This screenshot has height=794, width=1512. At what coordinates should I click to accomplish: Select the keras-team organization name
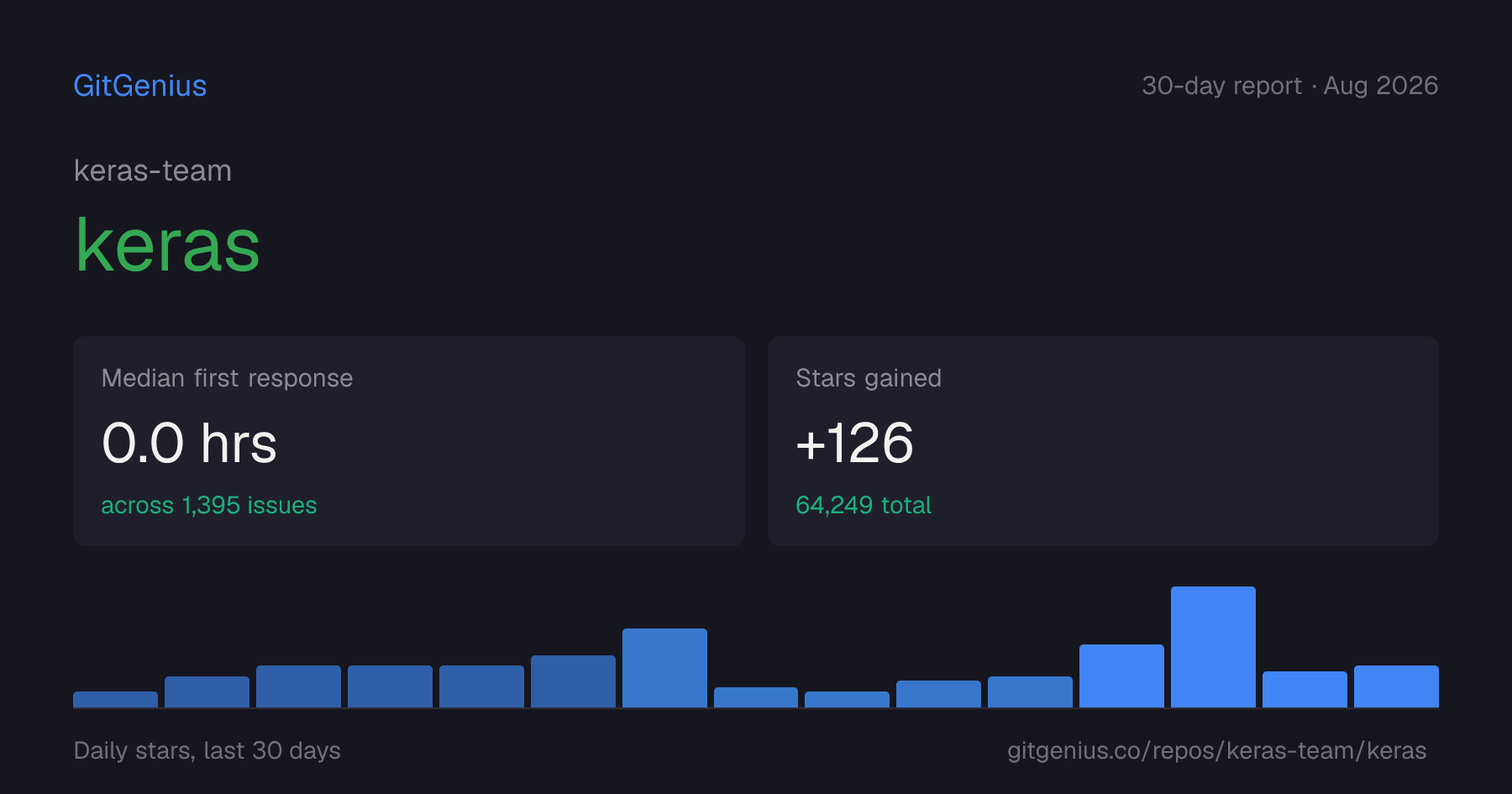(153, 171)
